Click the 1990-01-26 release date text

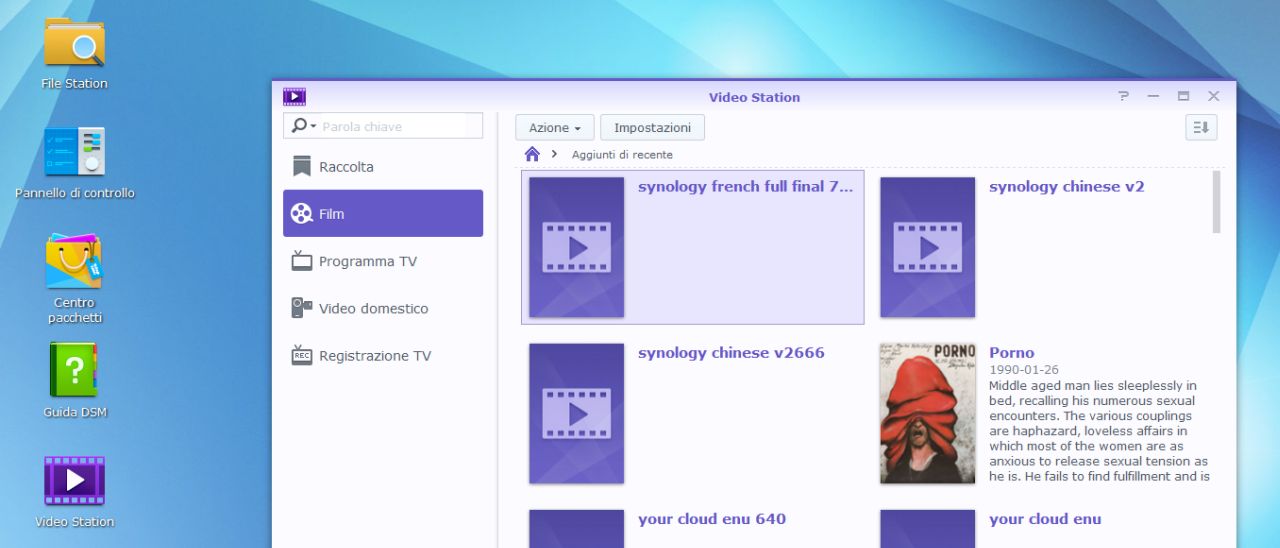tap(1023, 370)
